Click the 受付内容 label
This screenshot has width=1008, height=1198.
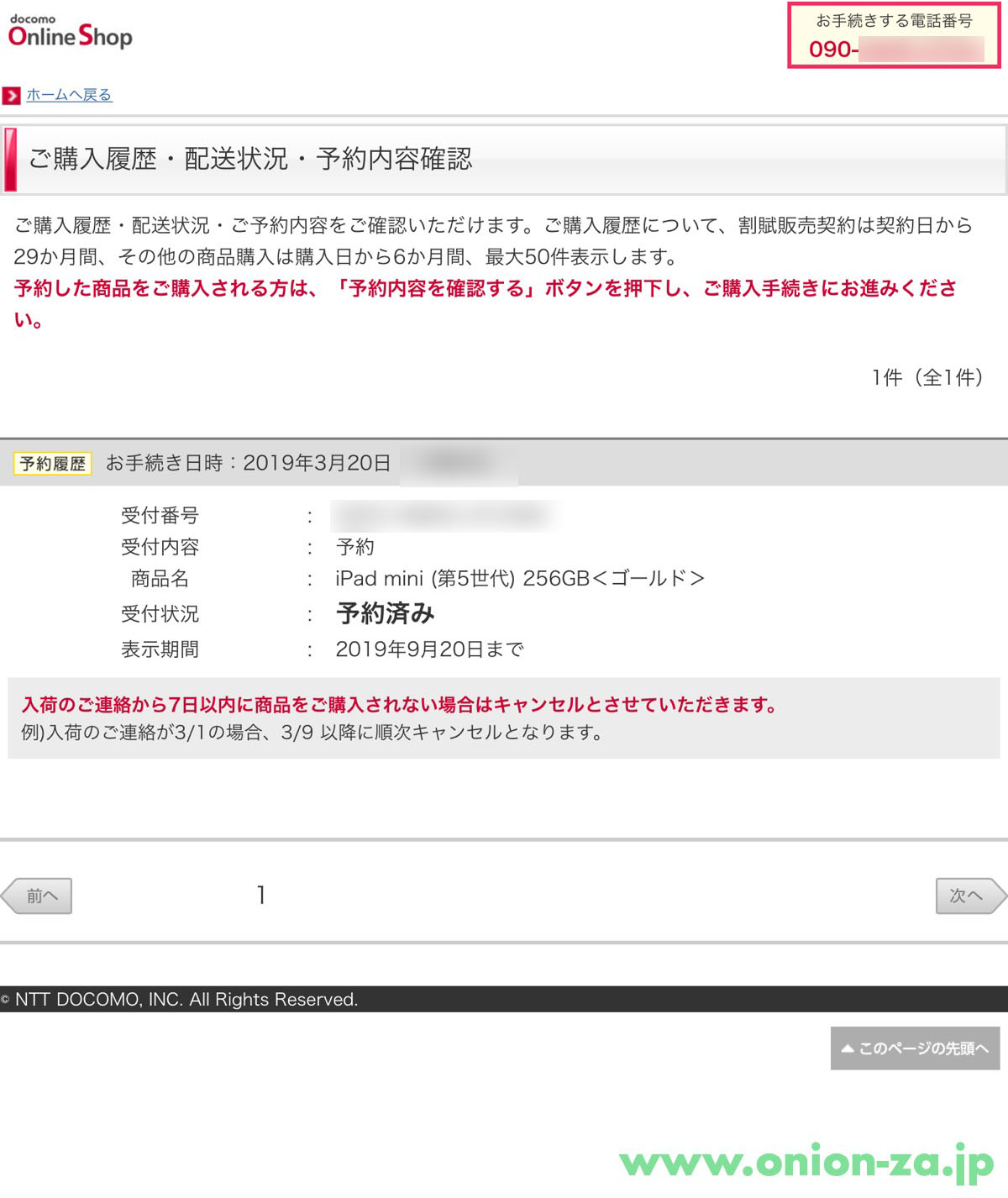pyautogui.click(x=160, y=547)
